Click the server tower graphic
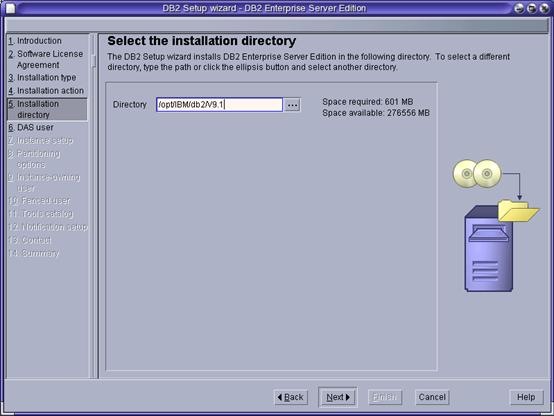Viewport: 554px width, 416px height. coord(489,249)
